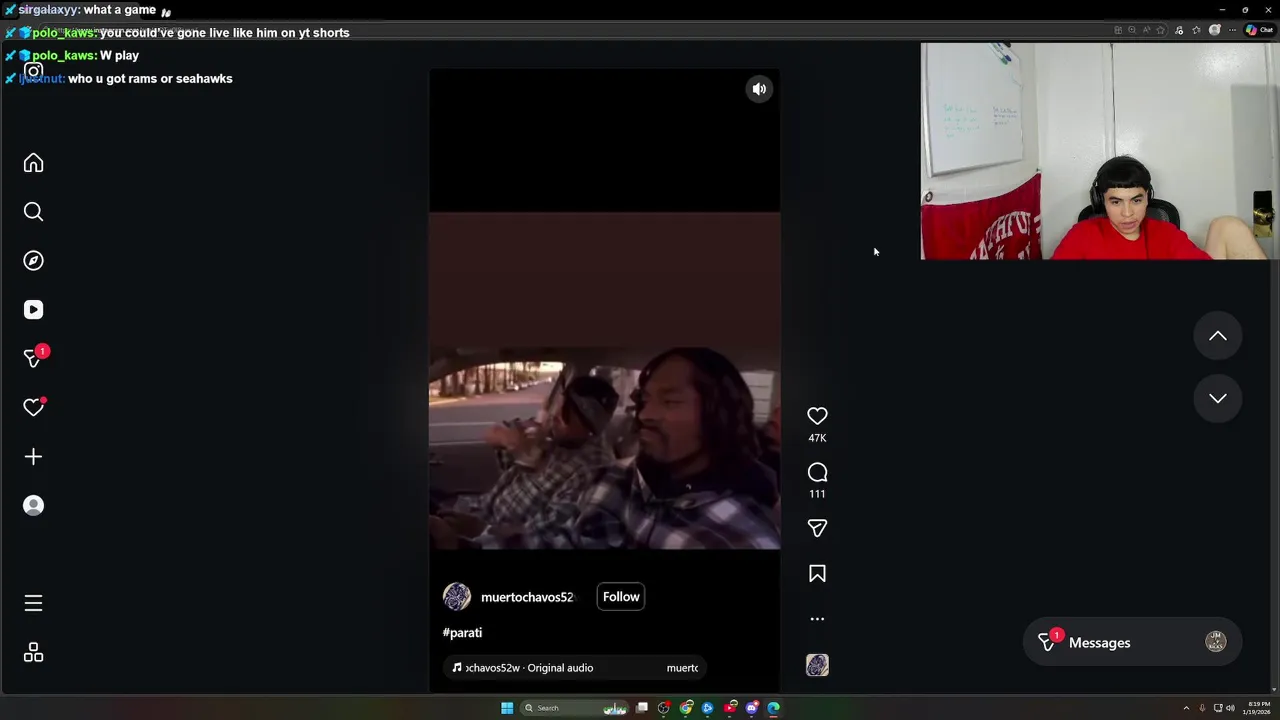
Task: Go to next reel with down chevron
Action: point(1217,398)
